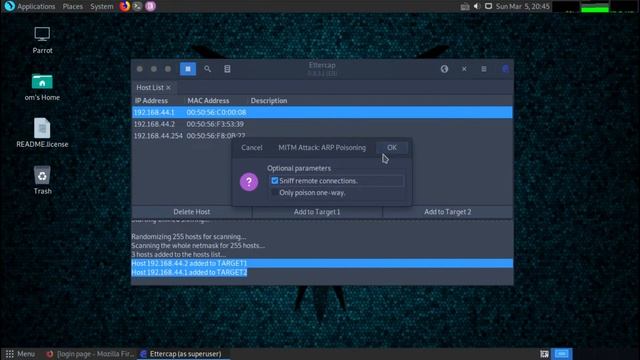Click the Parrot logo in top panel
640x360 pixels.
[x=9, y=6]
